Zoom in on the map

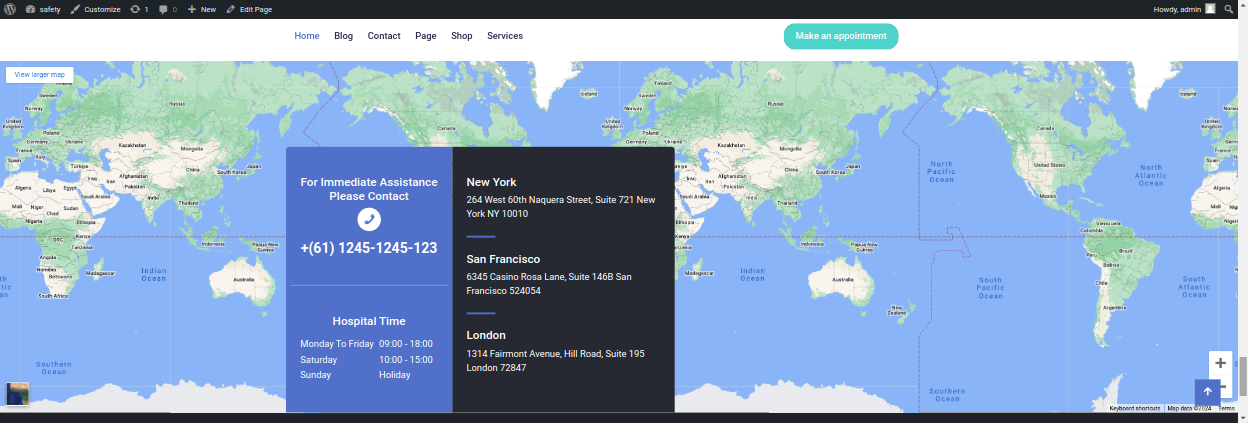click(x=1220, y=363)
